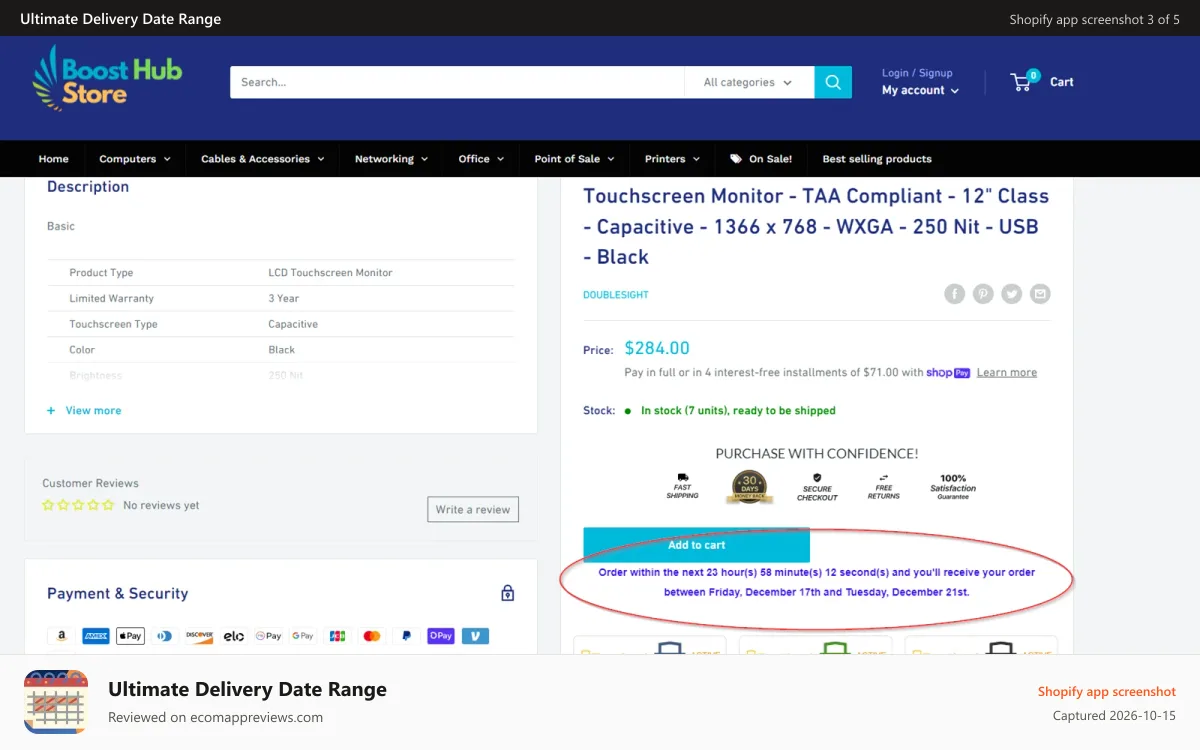The width and height of the screenshot is (1200, 750).
Task: Click the 'No reviews yet' text
Action: pyautogui.click(x=161, y=505)
